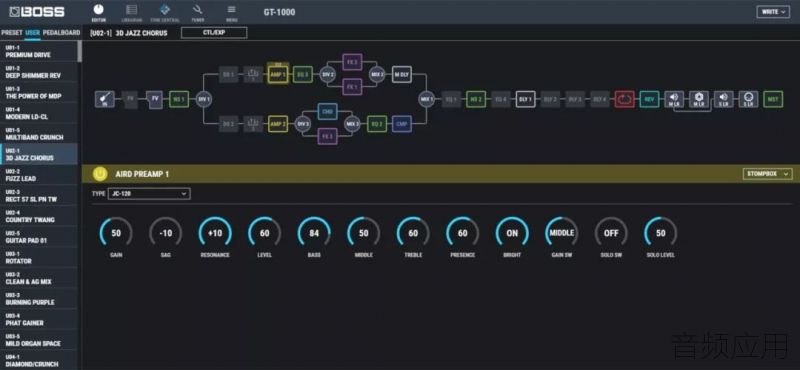Open the preamp TYPE JC-120 dropdown
The image size is (800, 370).
click(x=149, y=194)
